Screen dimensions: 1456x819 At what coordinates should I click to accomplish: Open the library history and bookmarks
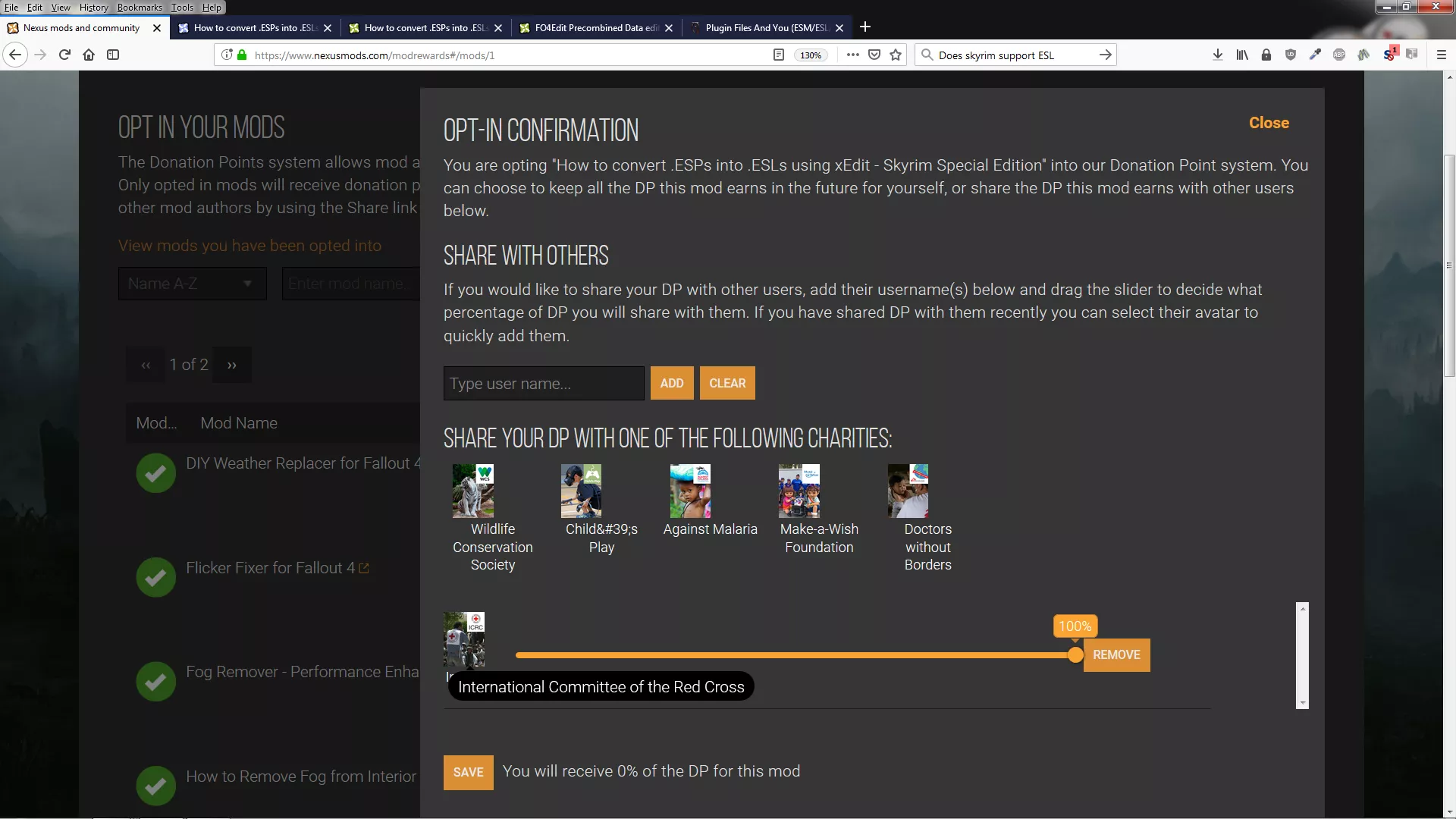tap(1242, 55)
